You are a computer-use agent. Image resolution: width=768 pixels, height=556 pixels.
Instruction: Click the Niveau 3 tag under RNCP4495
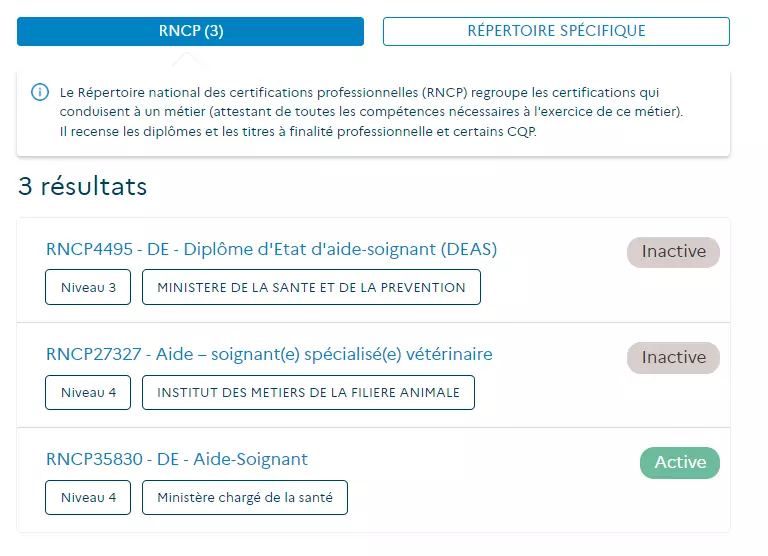click(x=88, y=287)
